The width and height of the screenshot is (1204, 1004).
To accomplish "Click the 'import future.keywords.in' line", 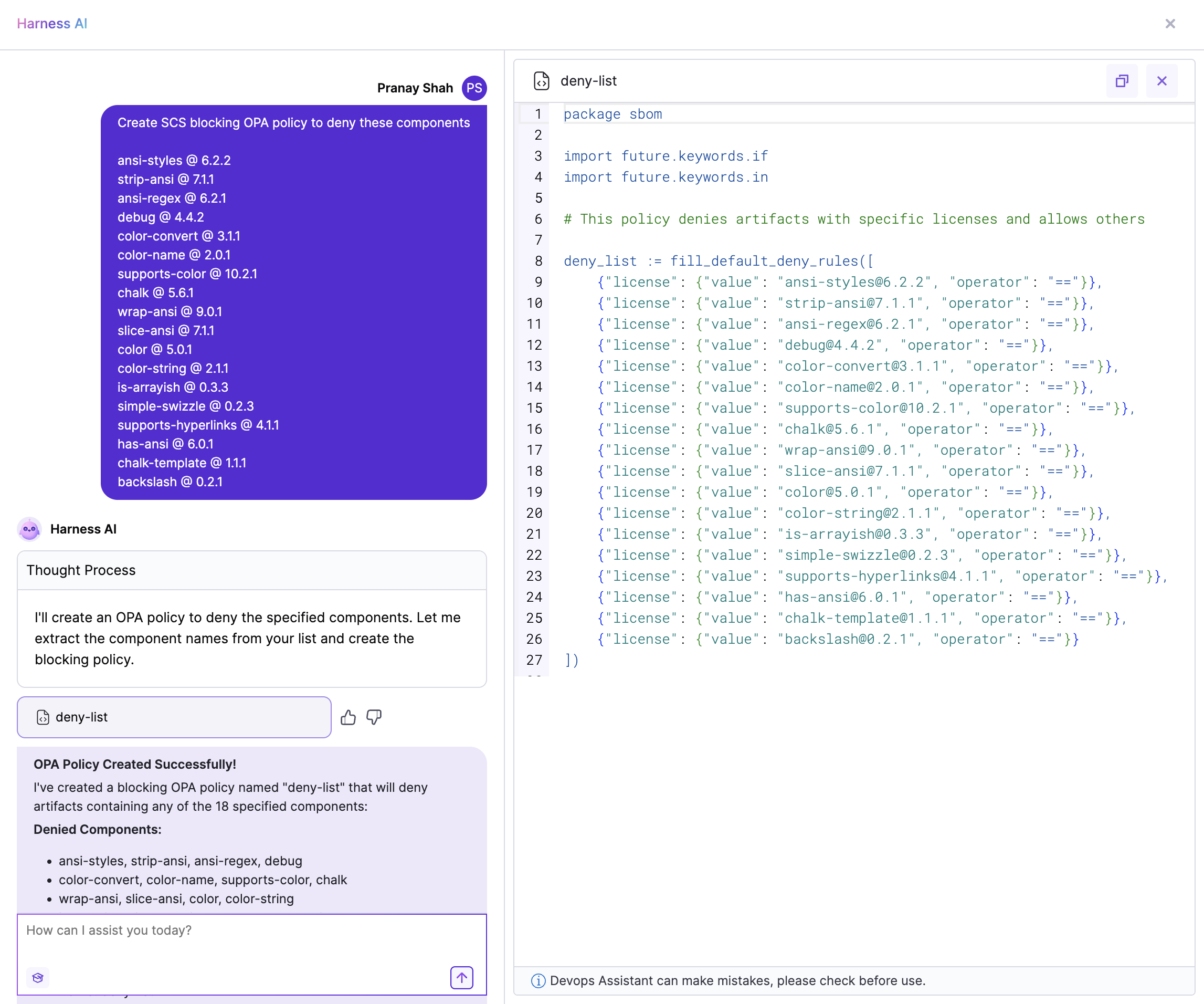I will coord(666,177).
